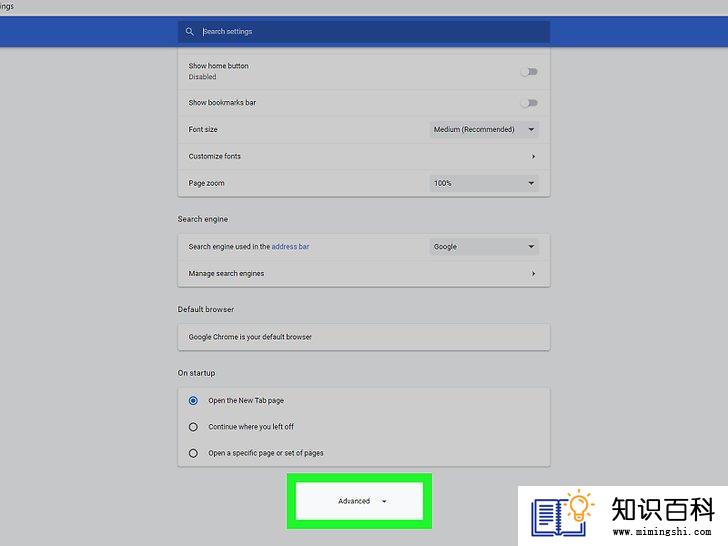Toggle Show home button switch

click(529, 72)
